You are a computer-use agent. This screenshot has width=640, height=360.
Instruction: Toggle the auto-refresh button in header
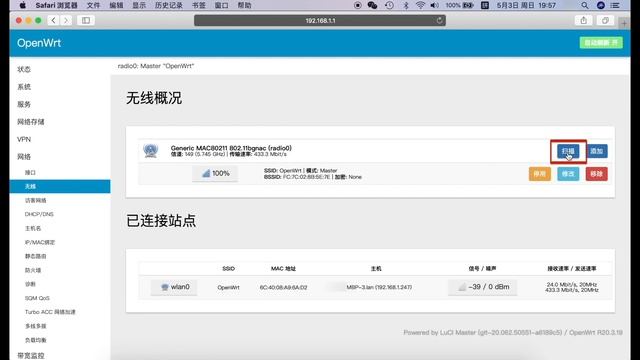601,43
